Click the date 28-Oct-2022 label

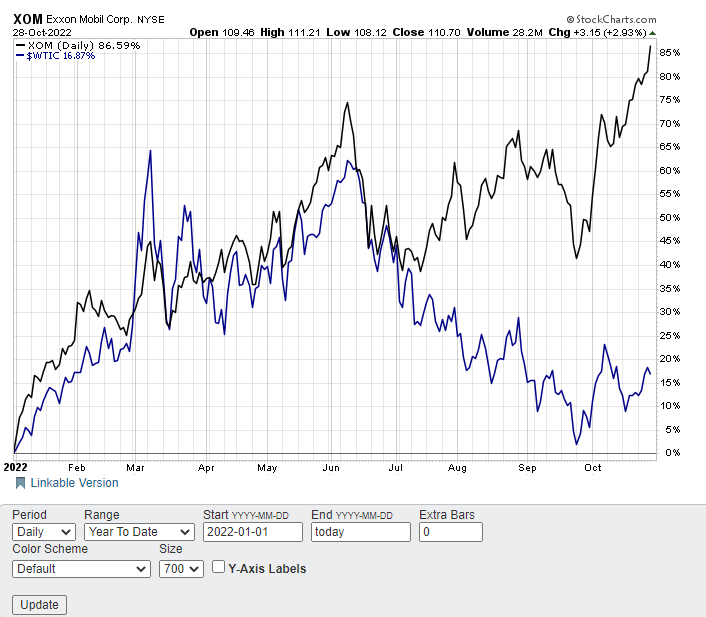pyautogui.click(x=42, y=32)
